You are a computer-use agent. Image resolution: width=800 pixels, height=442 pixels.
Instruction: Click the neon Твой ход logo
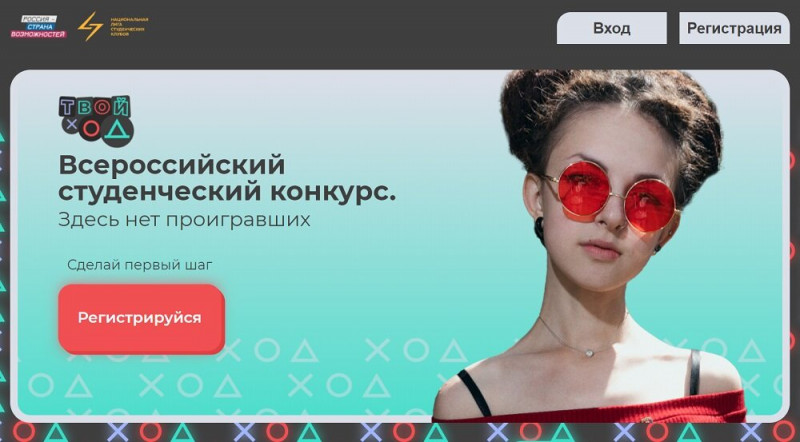[x=96, y=121]
